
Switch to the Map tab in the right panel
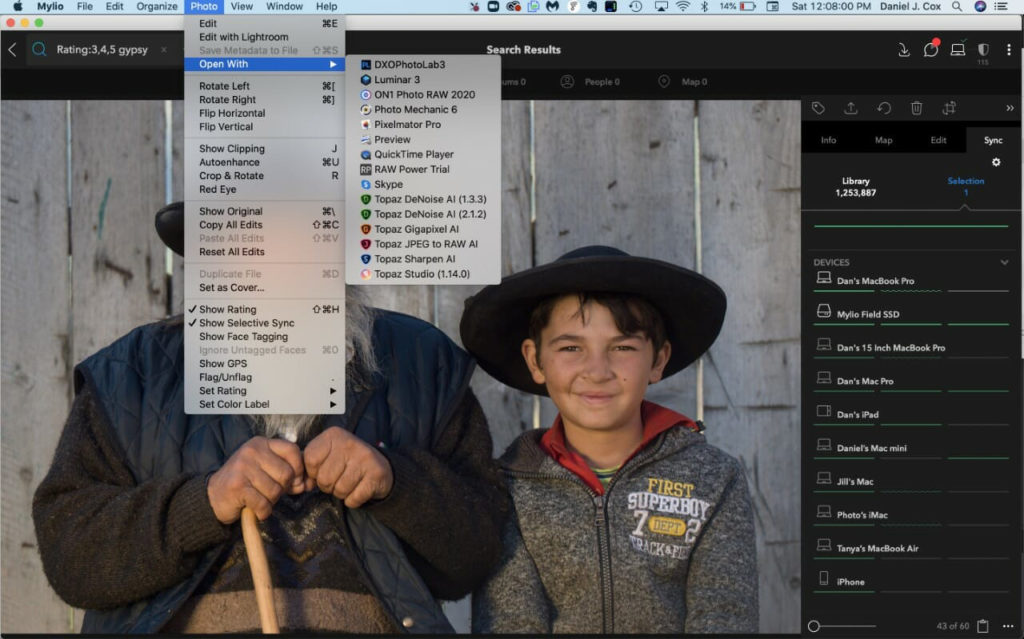883,140
